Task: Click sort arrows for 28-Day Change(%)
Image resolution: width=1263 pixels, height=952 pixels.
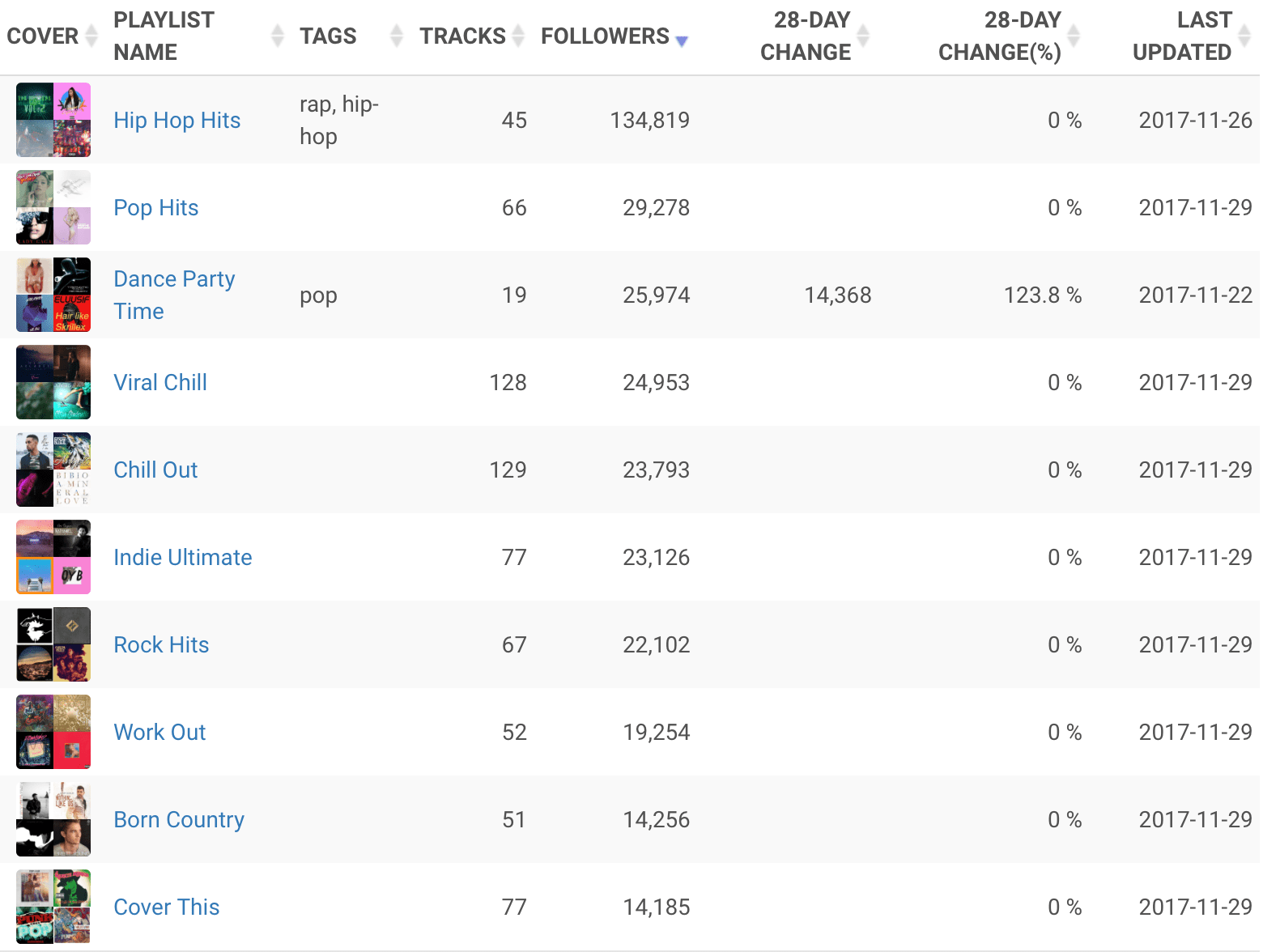Action: (x=1074, y=36)
